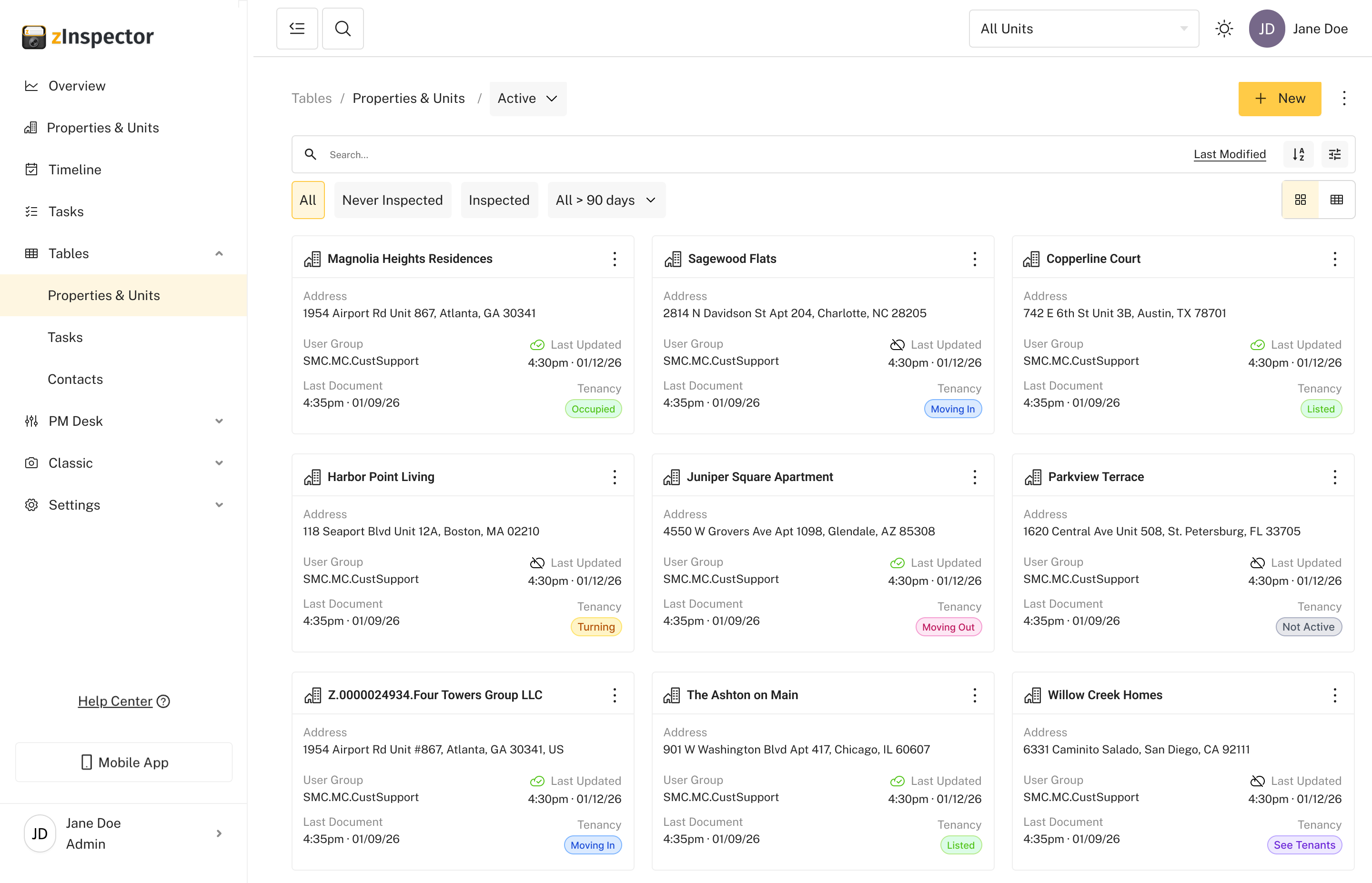Open Harbor Point Living options menu
The width and height of the screenshot is (1372, 883).
615,477
